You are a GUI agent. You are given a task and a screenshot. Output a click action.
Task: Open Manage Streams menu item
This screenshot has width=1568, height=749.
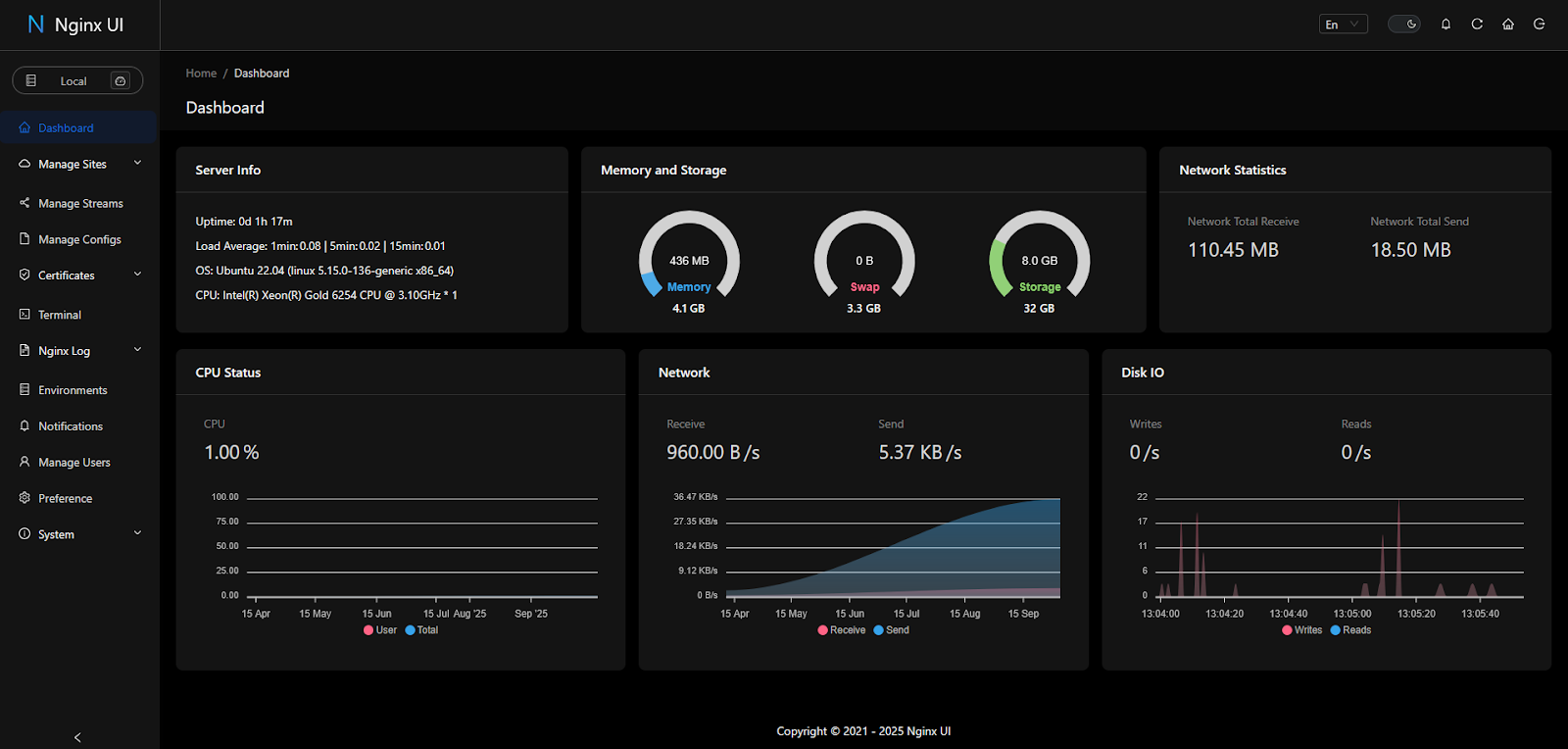point(78,203)
